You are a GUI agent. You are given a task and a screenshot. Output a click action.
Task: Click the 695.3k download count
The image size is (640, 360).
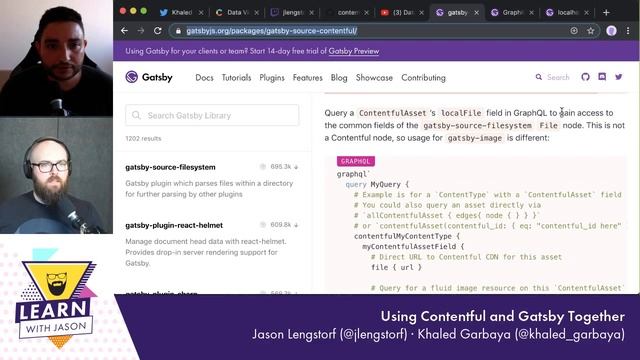(x=280, y=167)
